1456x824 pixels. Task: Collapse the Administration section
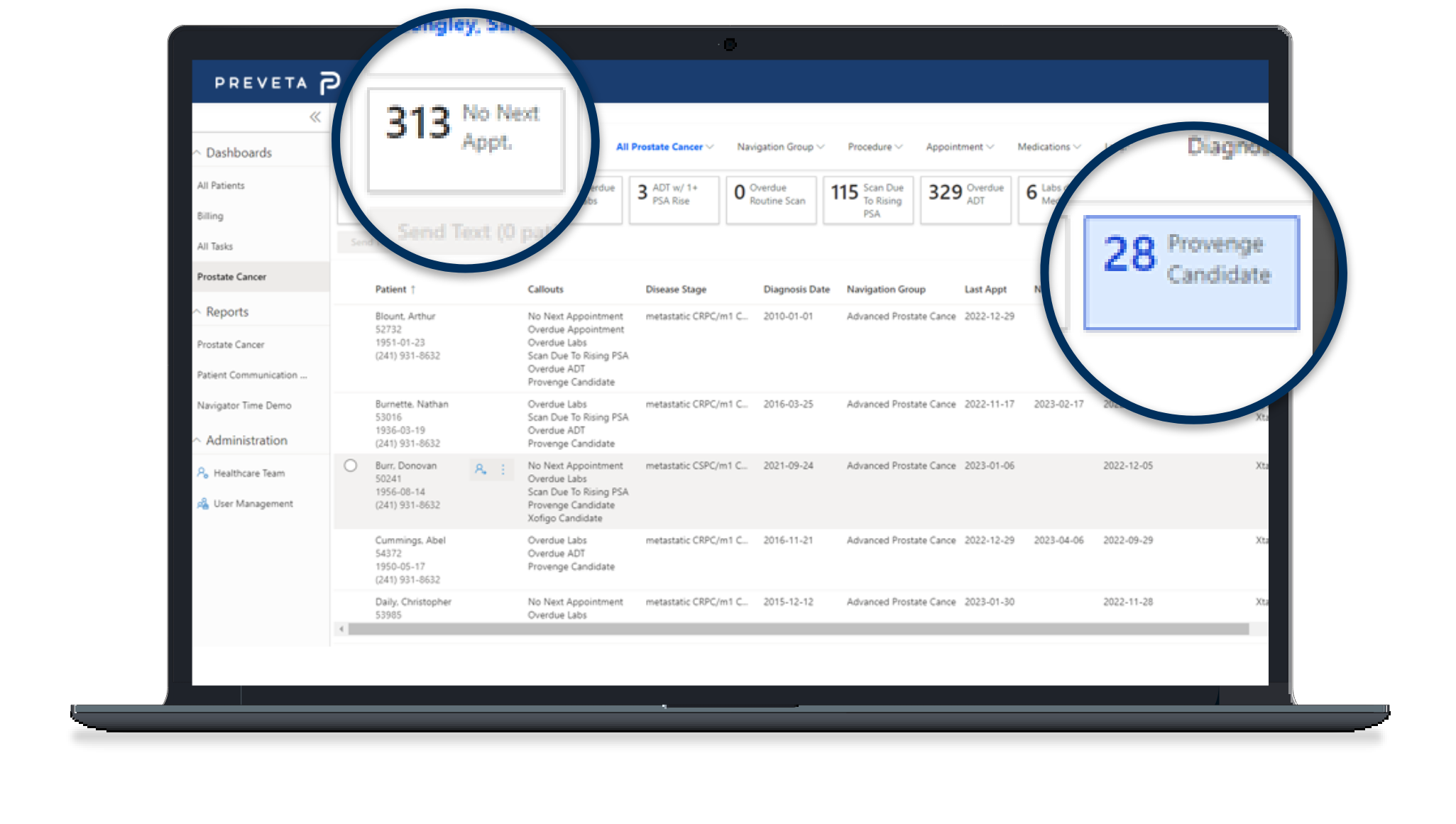click(x=197, y=440)
